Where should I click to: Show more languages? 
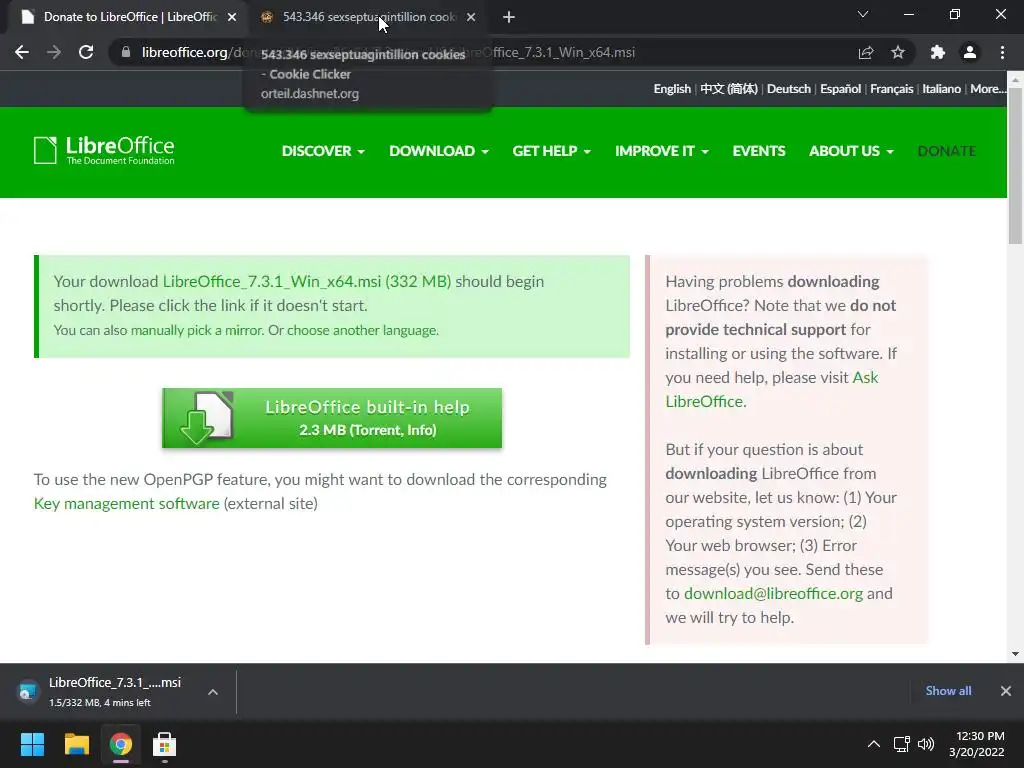click(x=987, y=89)
